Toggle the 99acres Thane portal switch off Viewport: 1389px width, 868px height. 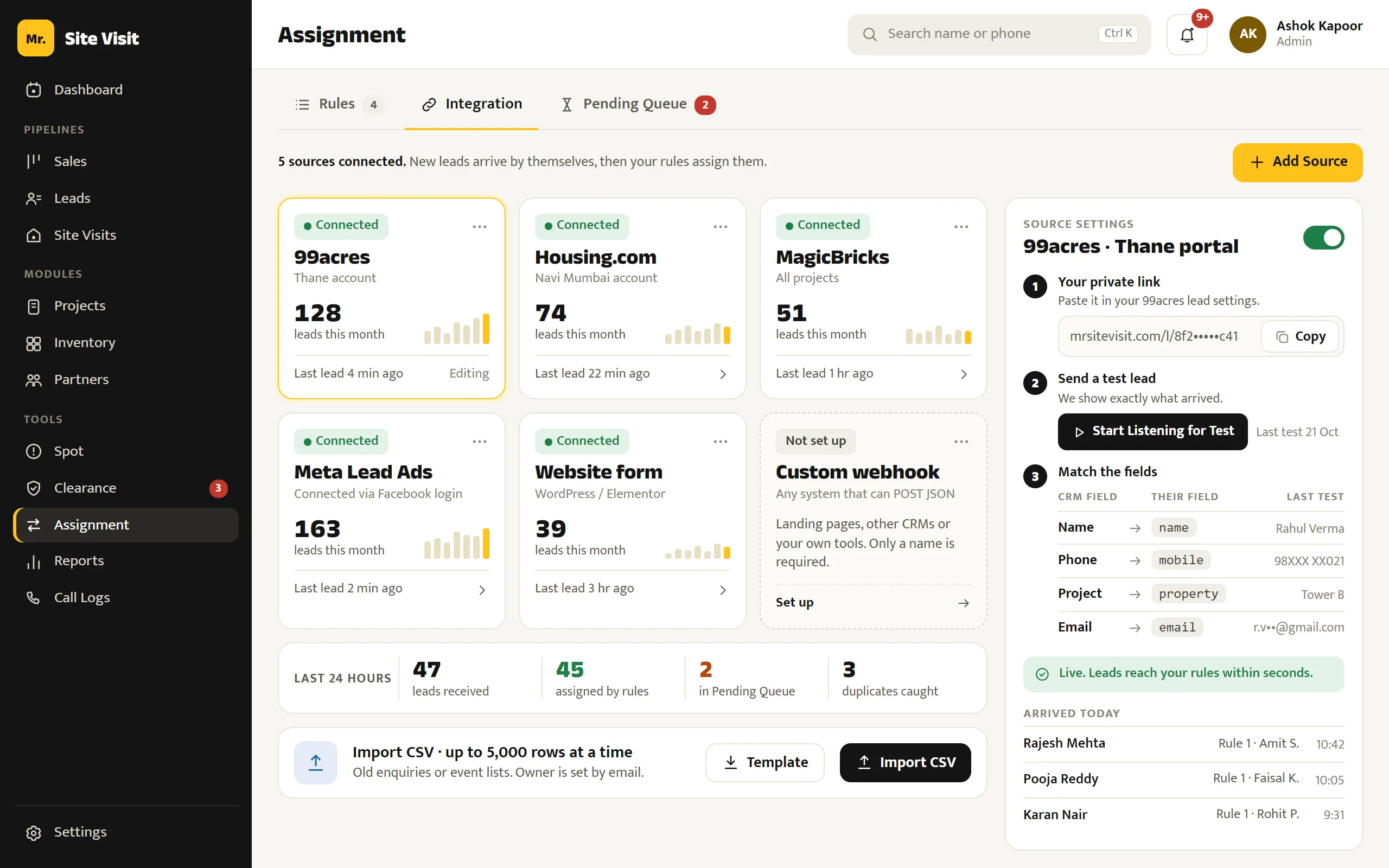click(1323, 238)
